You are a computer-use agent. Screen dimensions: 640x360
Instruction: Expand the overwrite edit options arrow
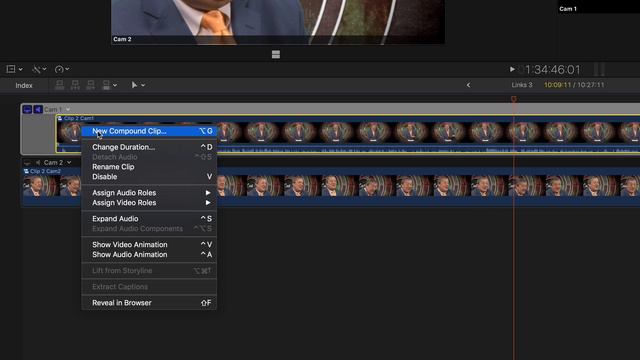(115, 85)
